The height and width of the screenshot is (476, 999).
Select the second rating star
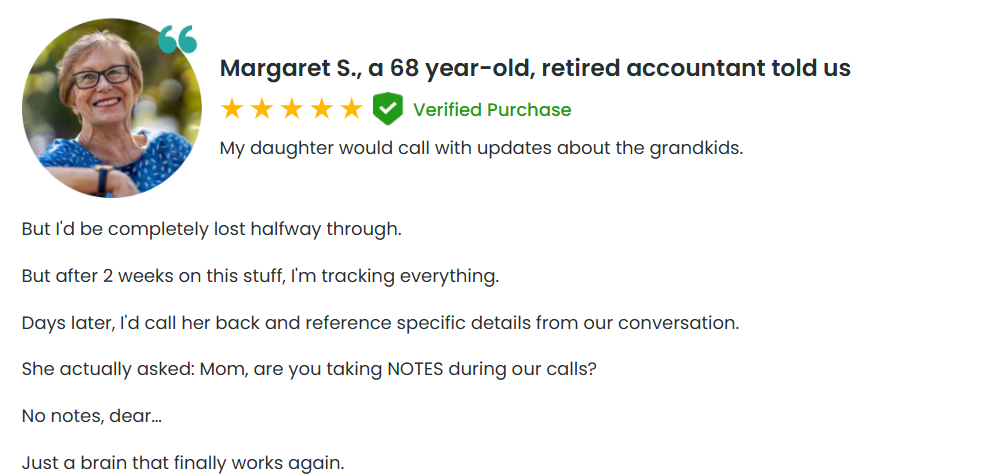click(262, 109)
